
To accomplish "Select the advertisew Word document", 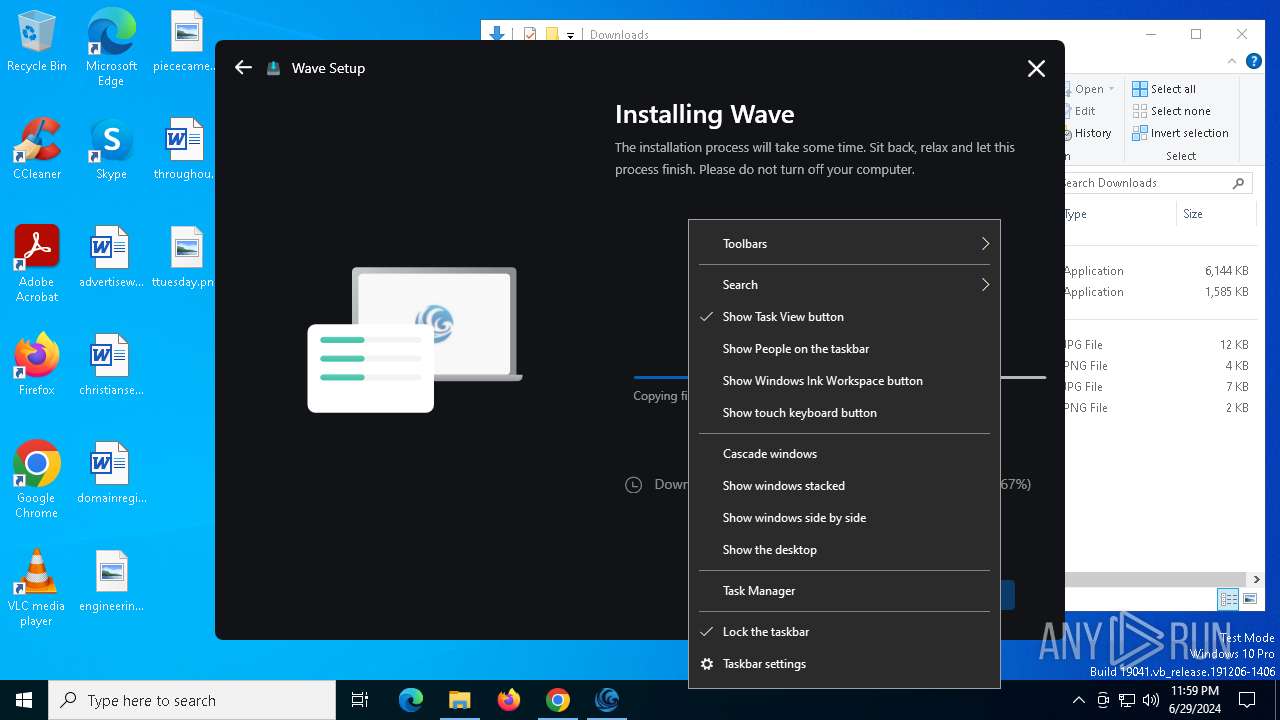I will point(111,258).
